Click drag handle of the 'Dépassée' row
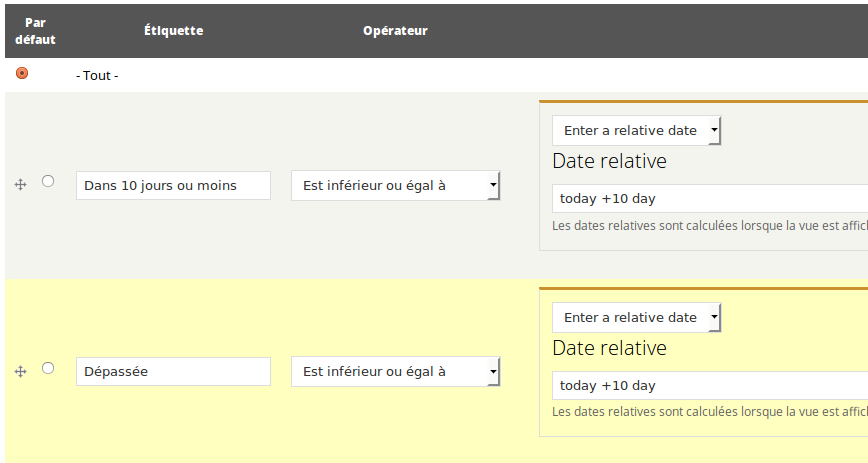 click(20, 371)
